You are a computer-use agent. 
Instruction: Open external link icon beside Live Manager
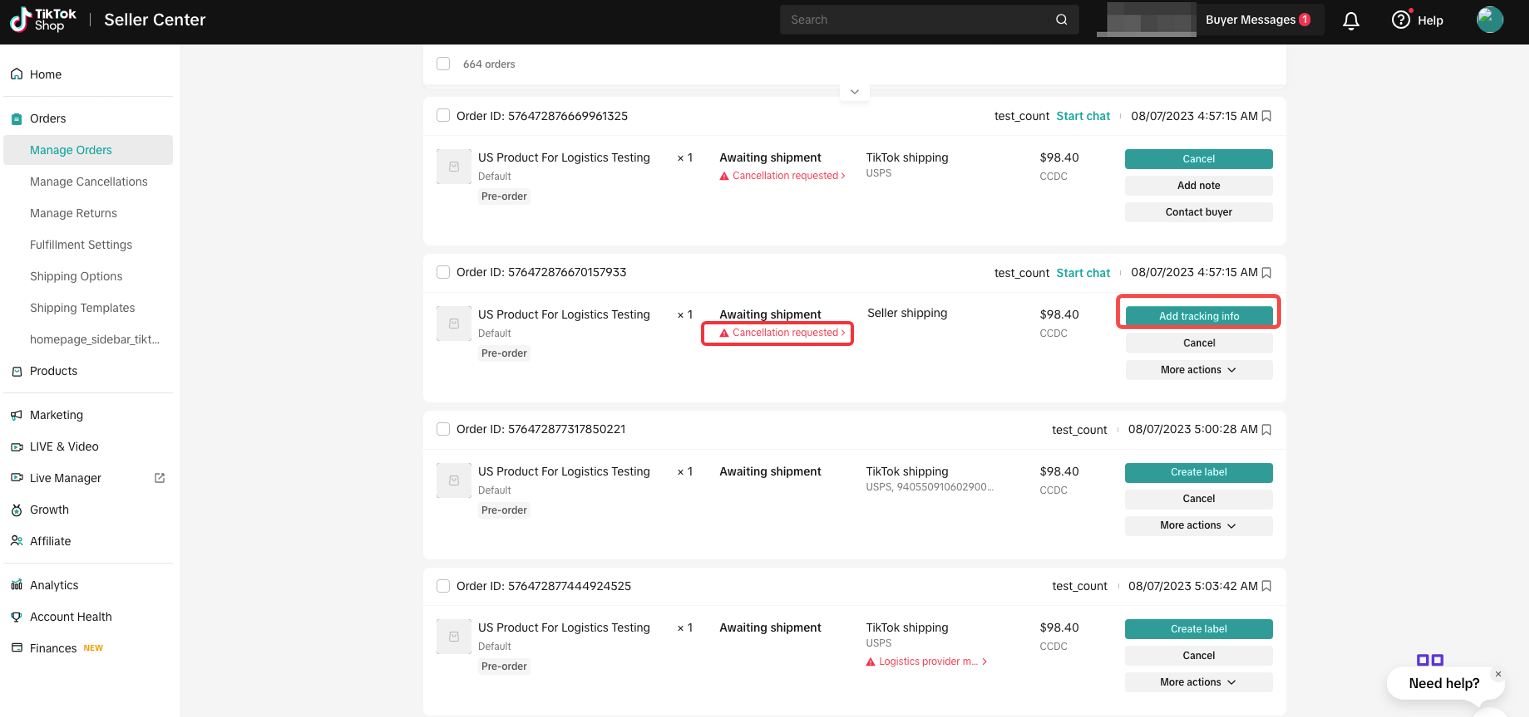[159, 478]
